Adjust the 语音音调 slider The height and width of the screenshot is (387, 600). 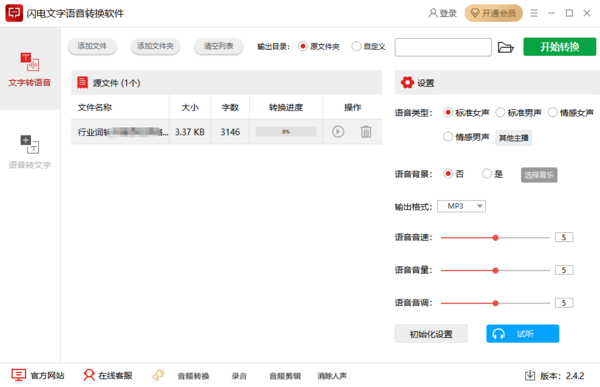click(495, 303)
